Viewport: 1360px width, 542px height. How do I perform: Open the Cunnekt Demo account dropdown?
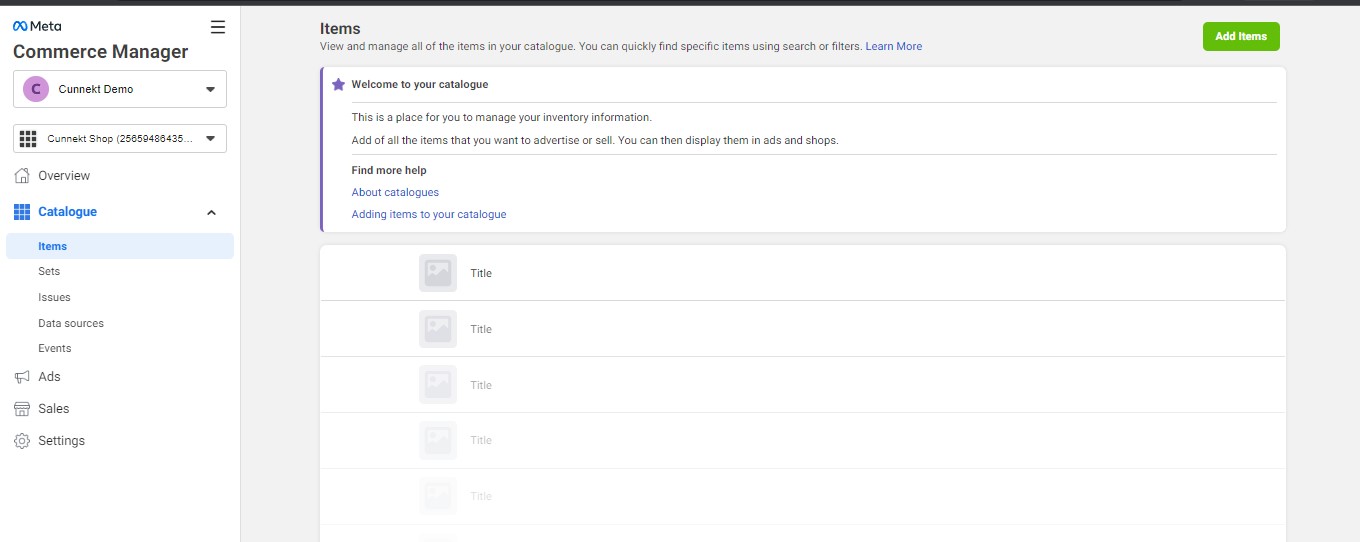click(120, 89)
